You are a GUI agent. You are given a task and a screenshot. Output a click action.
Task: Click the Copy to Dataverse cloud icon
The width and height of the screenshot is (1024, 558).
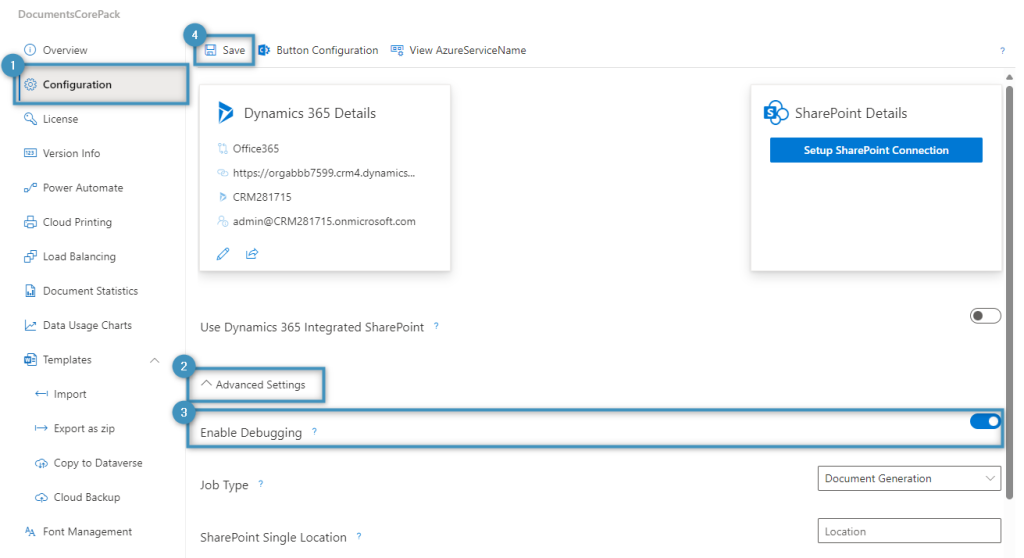41,463
